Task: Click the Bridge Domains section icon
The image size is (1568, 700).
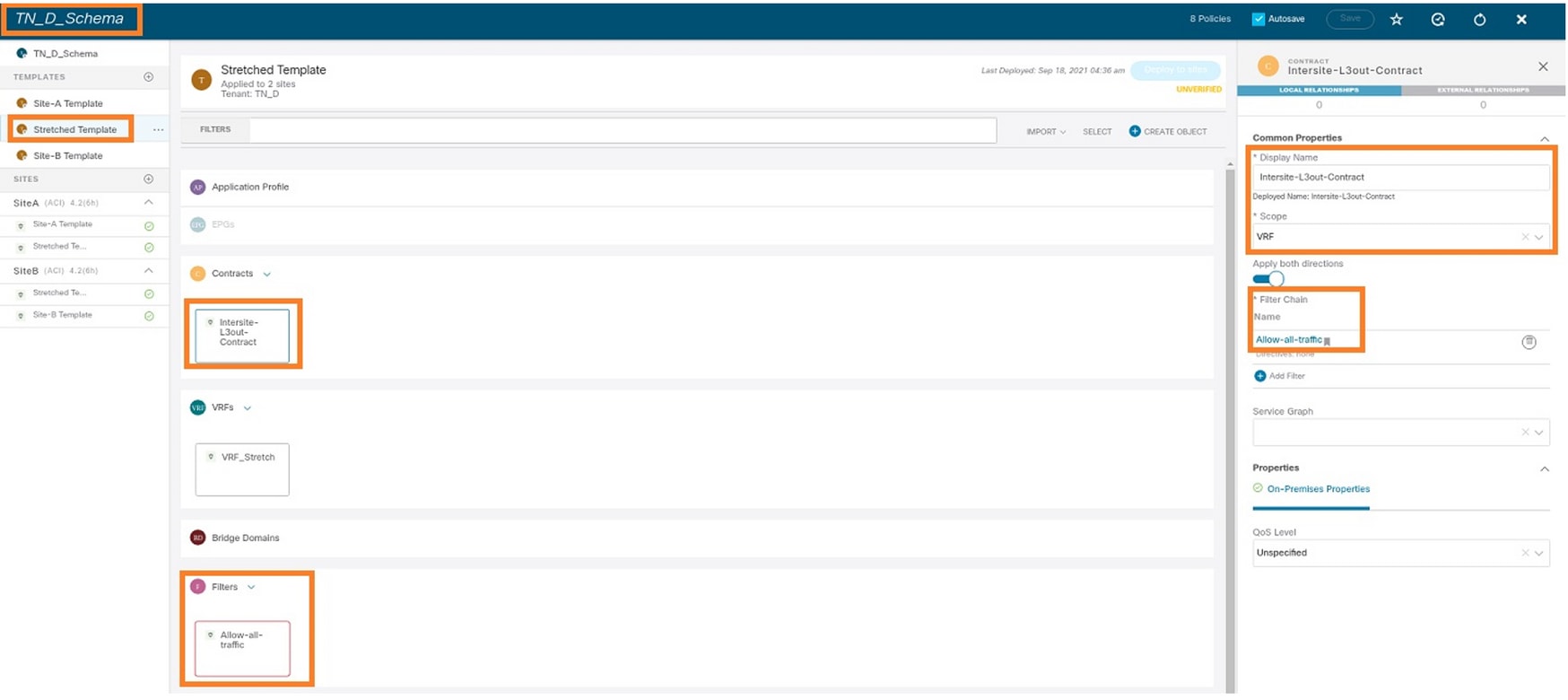Action: (197, 538)
